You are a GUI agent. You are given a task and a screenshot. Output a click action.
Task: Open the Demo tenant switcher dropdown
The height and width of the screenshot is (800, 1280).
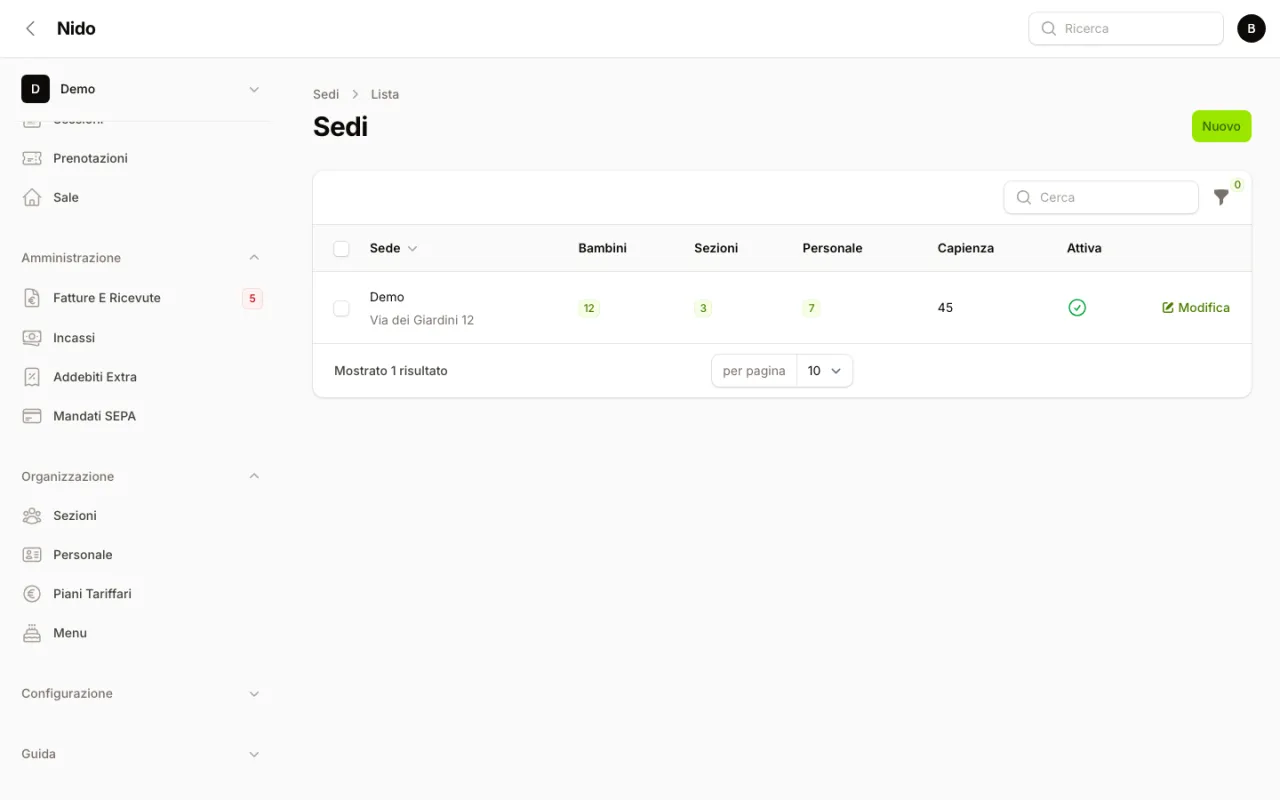tap(141, 89)
